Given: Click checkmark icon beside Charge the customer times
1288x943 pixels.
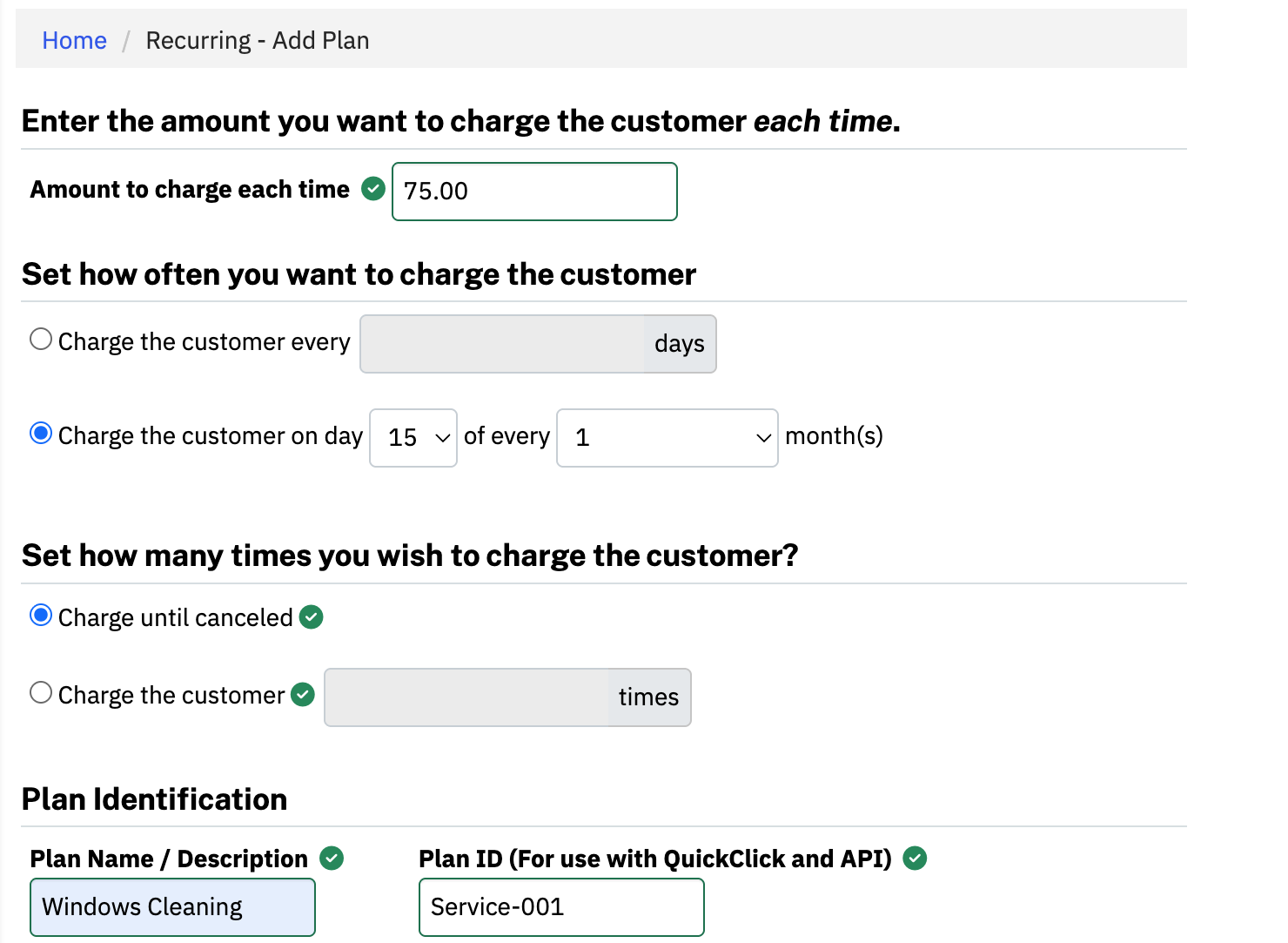Looking at the screenshot, I should (303, 694).
